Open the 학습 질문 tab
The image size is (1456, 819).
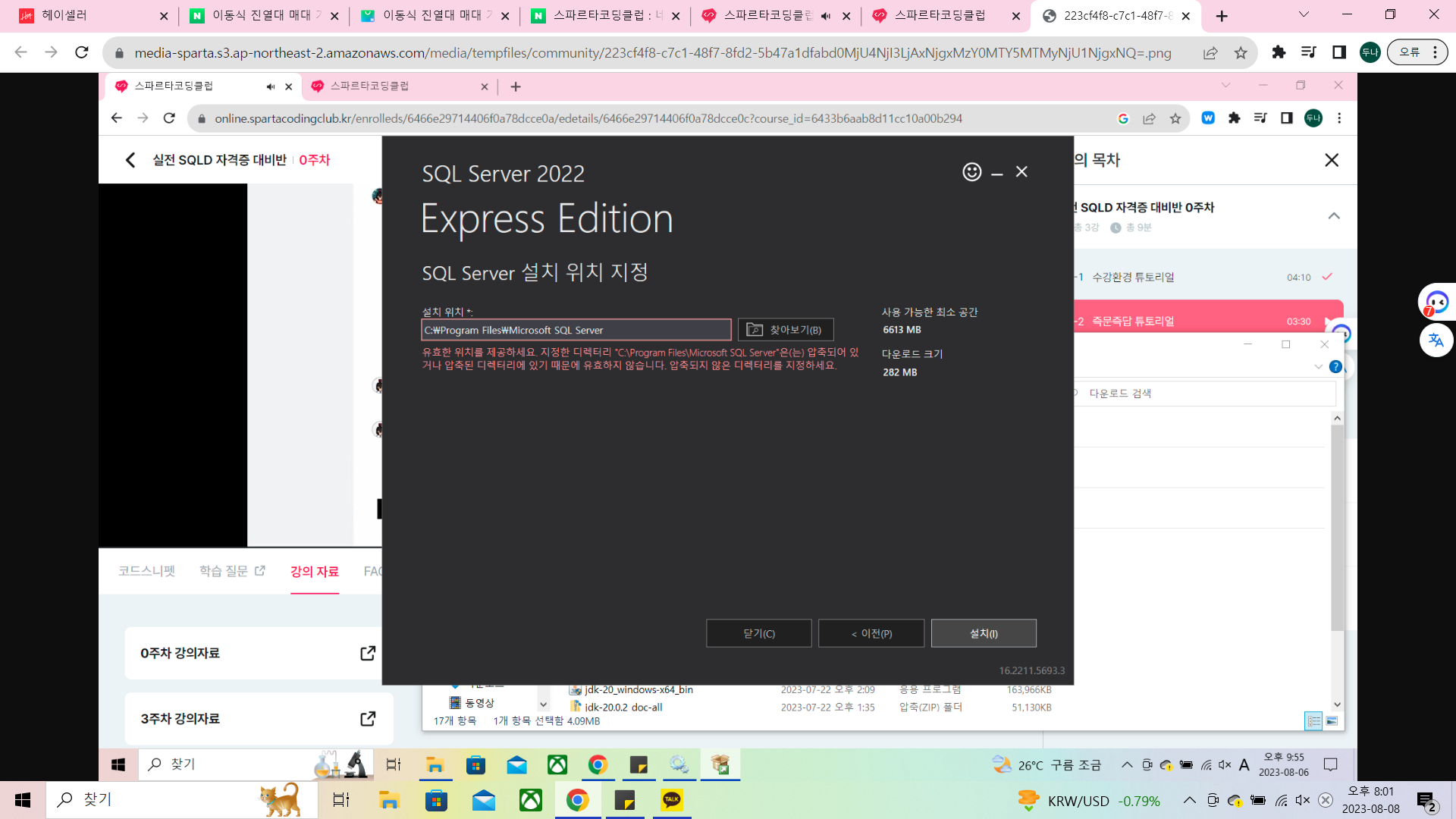coord(232,571)
